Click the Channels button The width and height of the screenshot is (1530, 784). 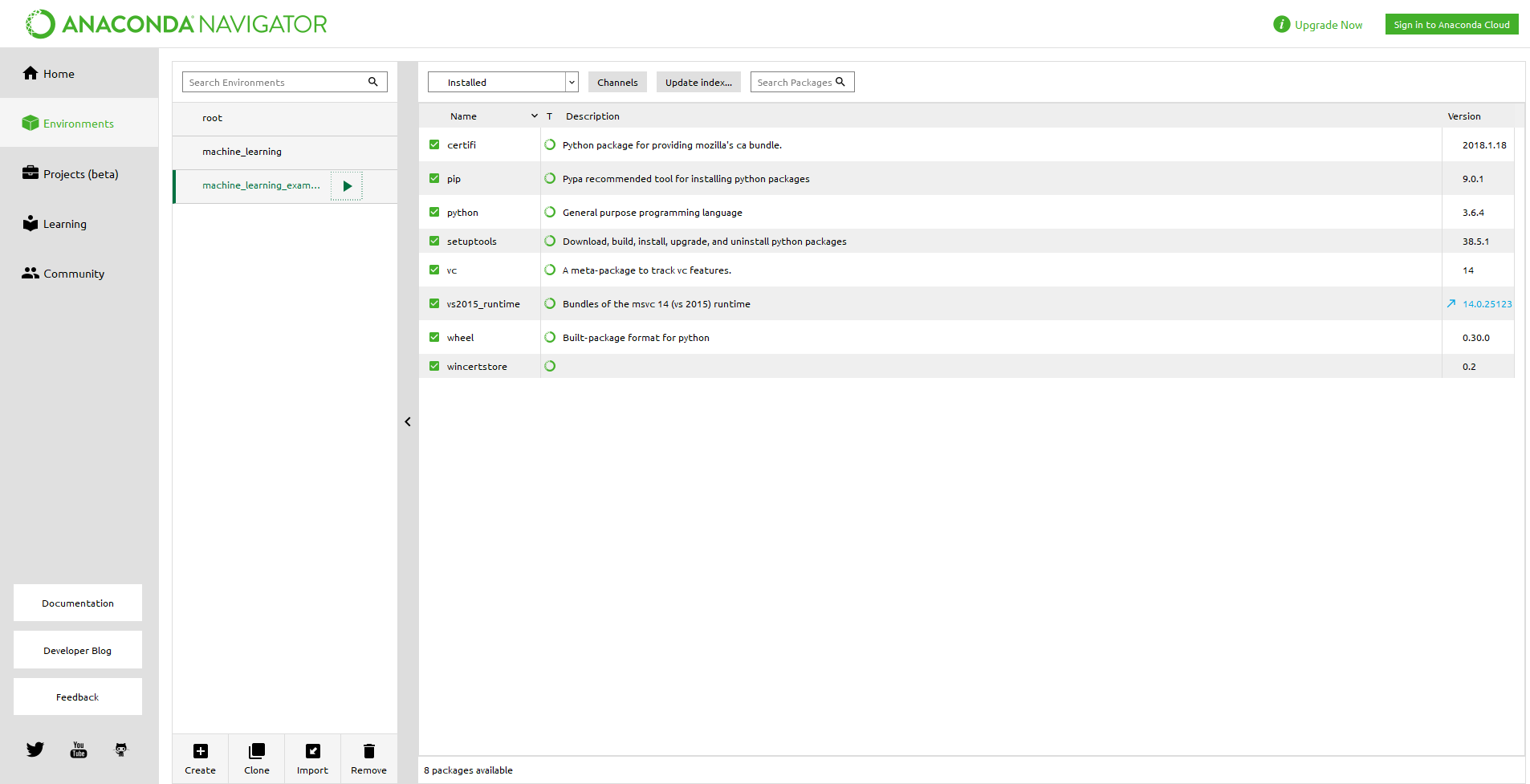tap(617, 82)
